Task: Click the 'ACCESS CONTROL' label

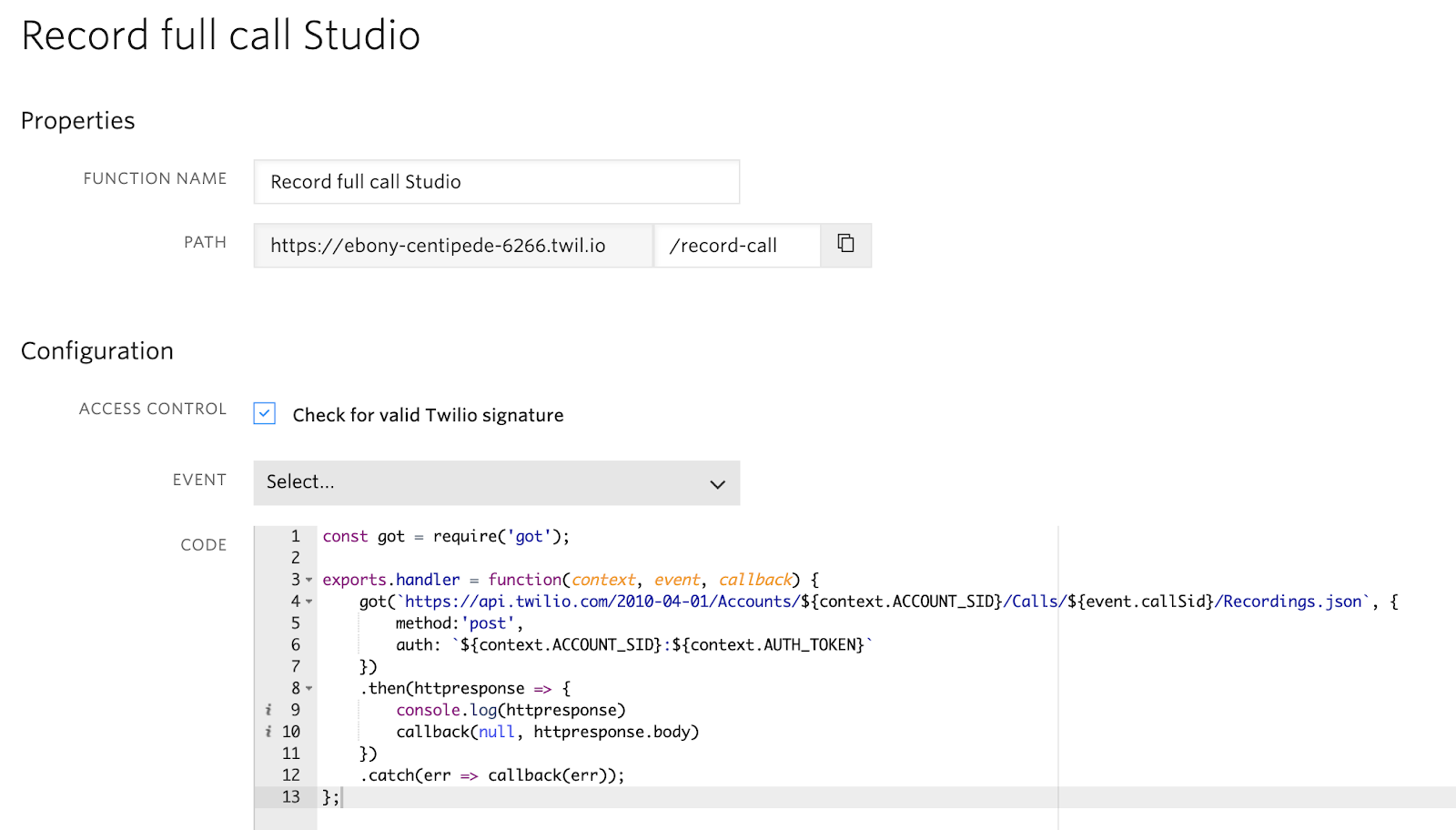Action: pos(153,409)
